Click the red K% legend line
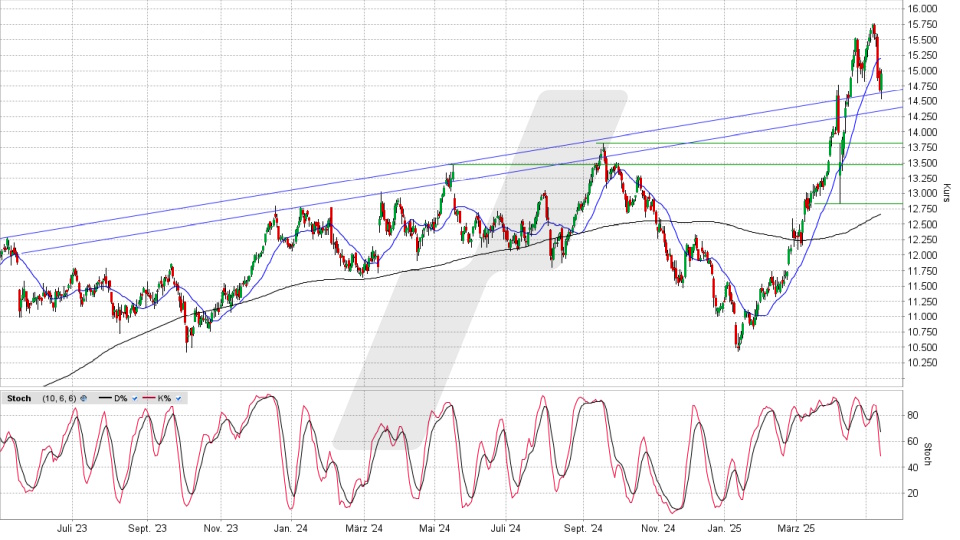 [x=149, y=398]
